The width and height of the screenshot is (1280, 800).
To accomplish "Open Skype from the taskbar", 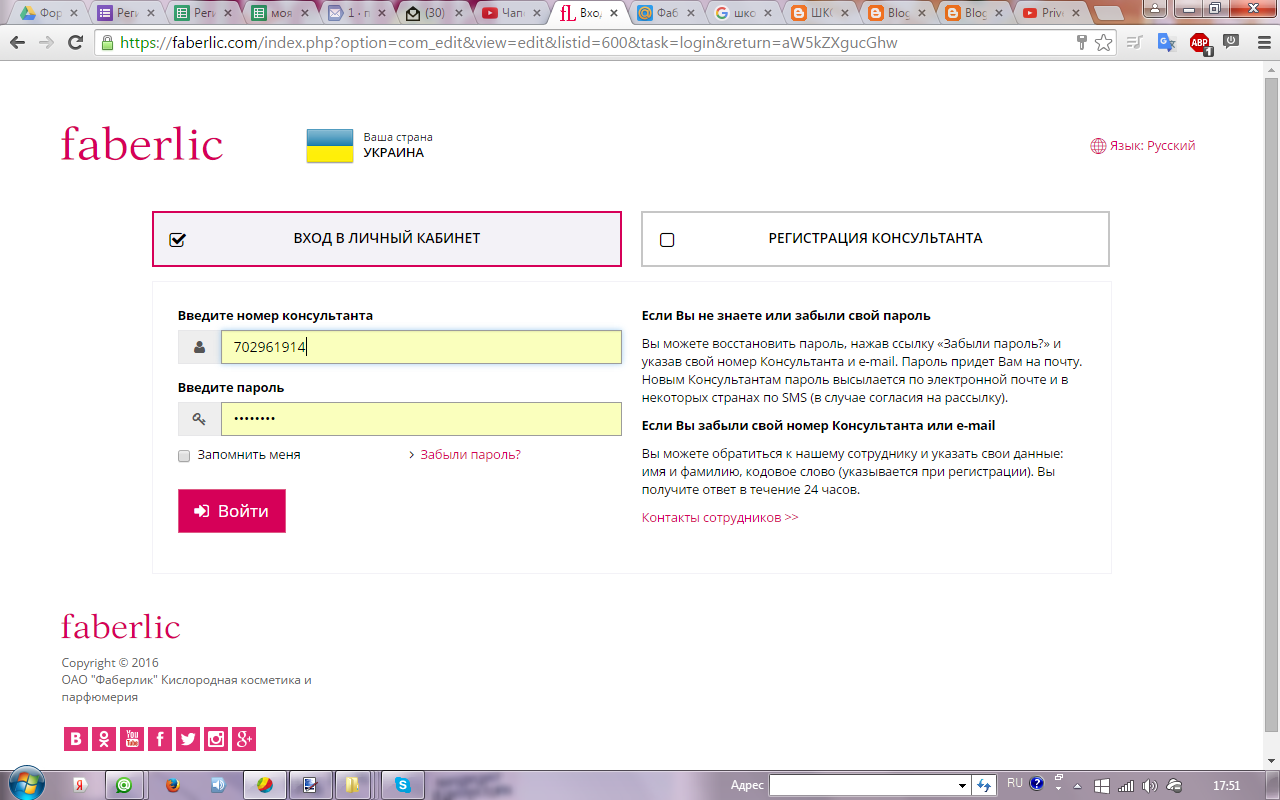I will pos(403,785).
